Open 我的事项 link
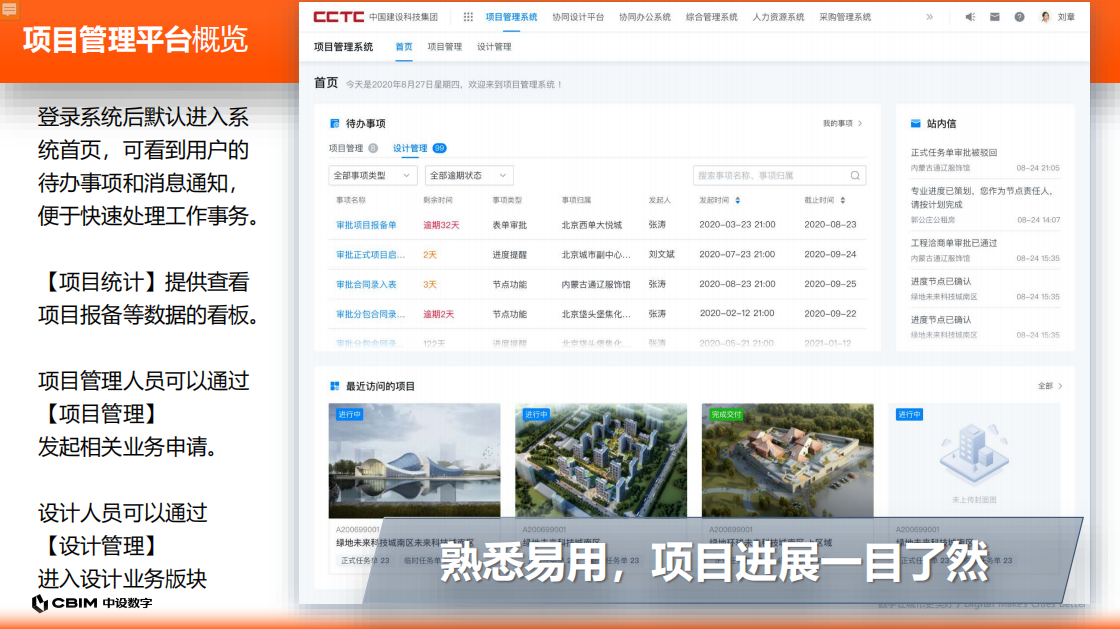The height and width of the screenshot is (629, 1120). click(x=842, y=124)
